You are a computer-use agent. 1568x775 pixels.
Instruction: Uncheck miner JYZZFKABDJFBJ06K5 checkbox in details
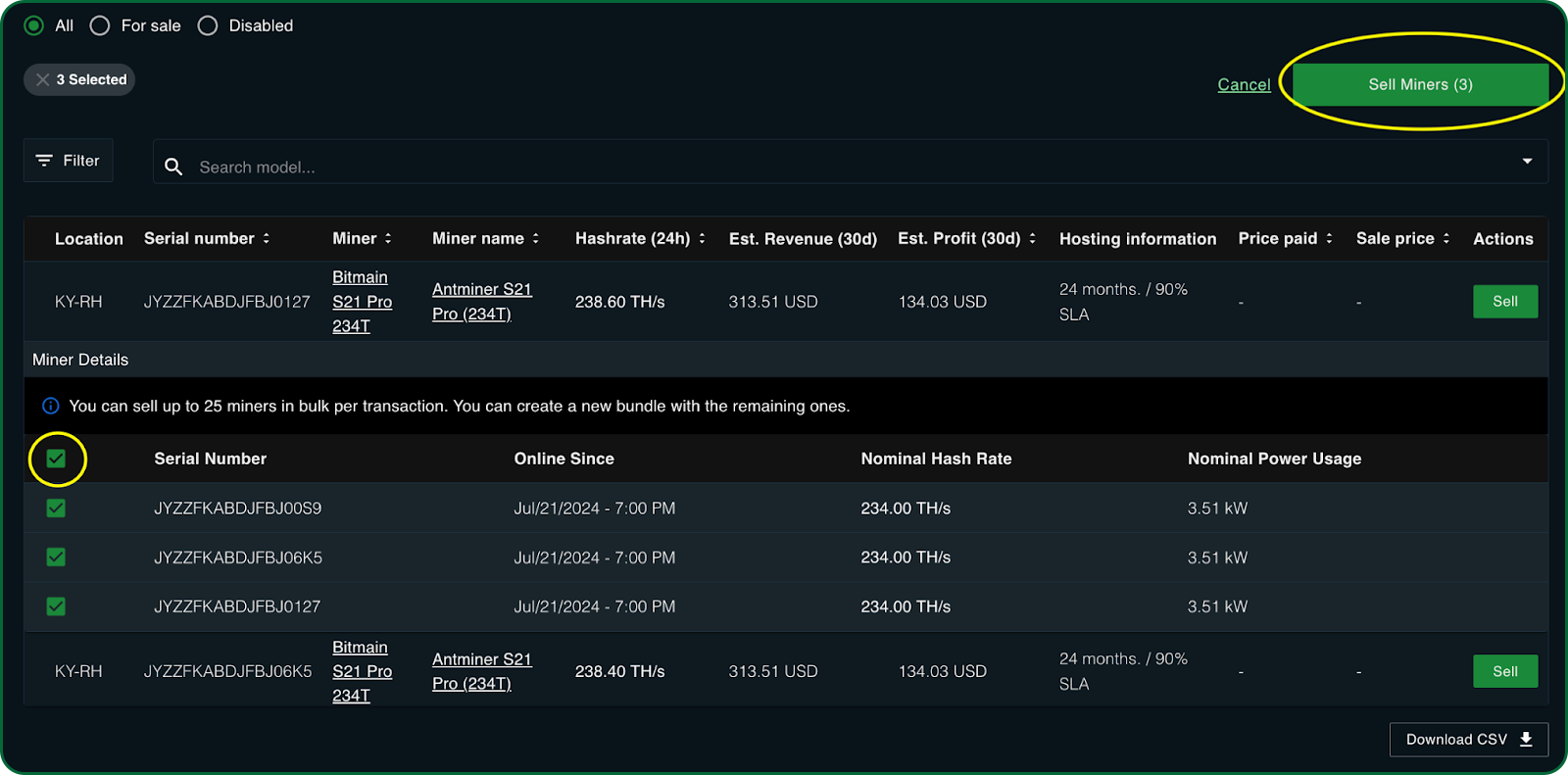point(56,557)
